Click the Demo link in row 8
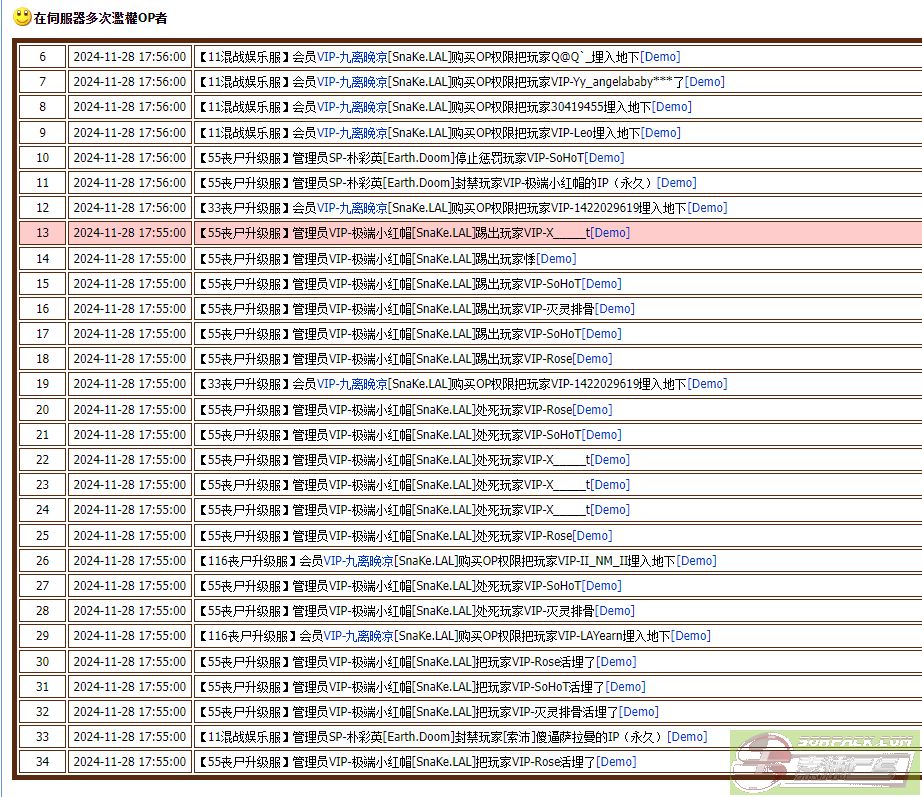922x797 pixels. pos(671,107)
